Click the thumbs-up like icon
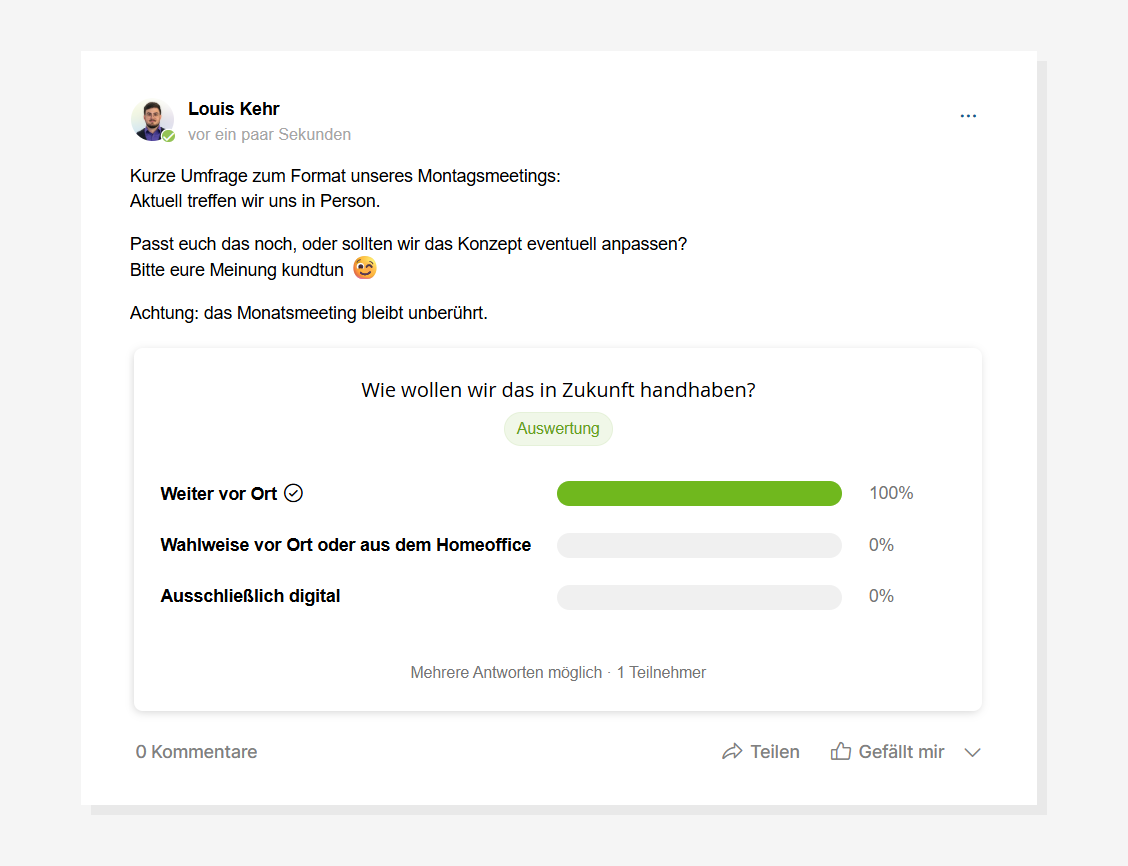 841,752
